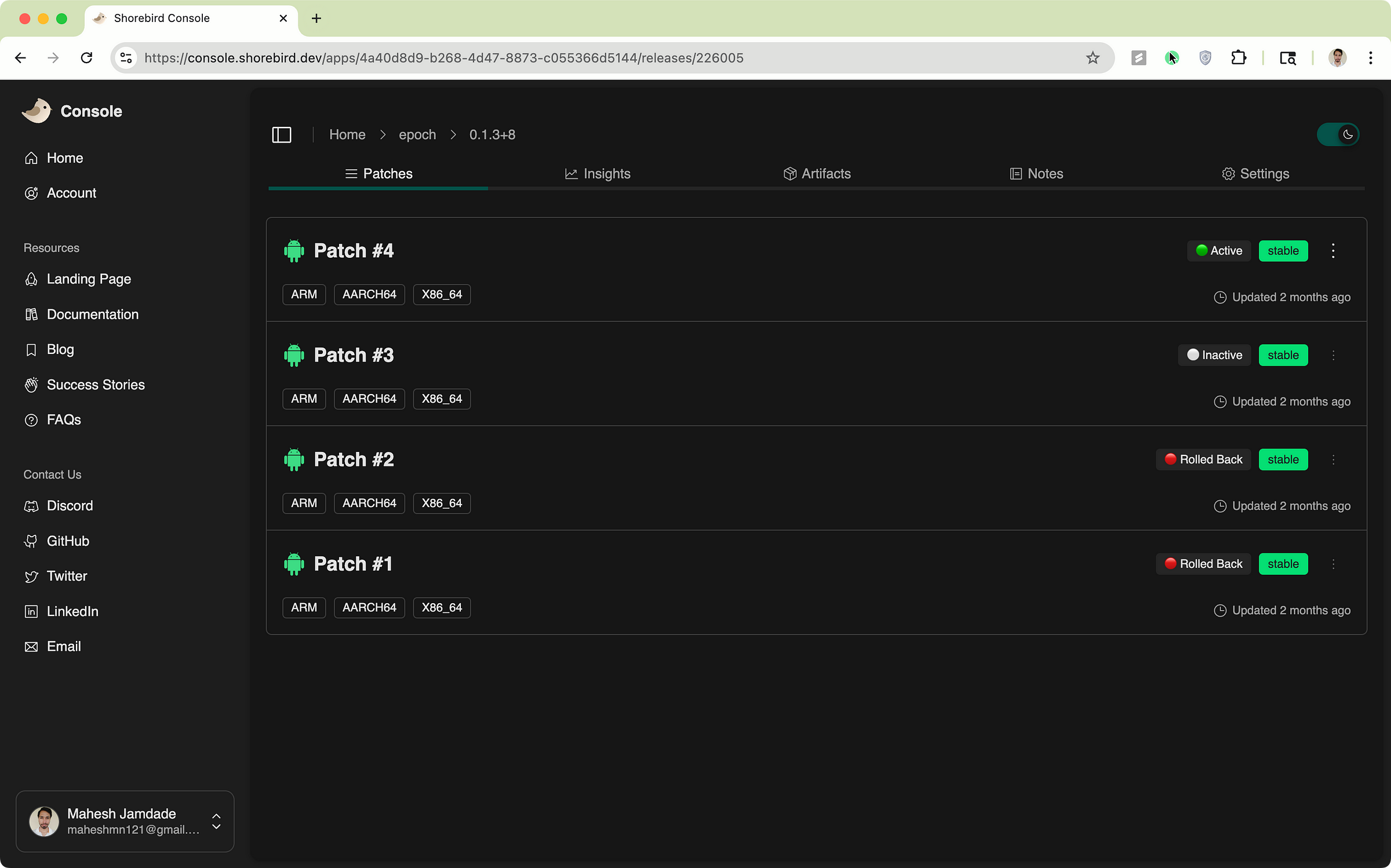Open Patch #4 three-dot options menu
1391x868 pixels.
pos(1333,251)
